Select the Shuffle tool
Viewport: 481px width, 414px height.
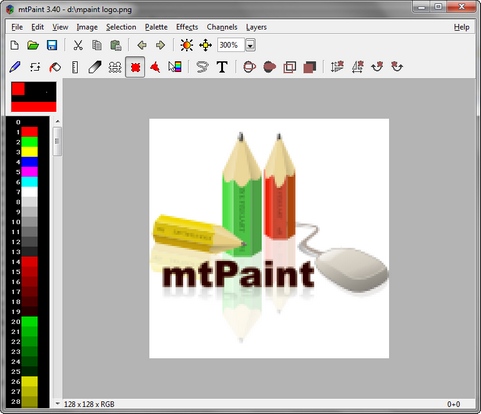(x=35, y=67)
